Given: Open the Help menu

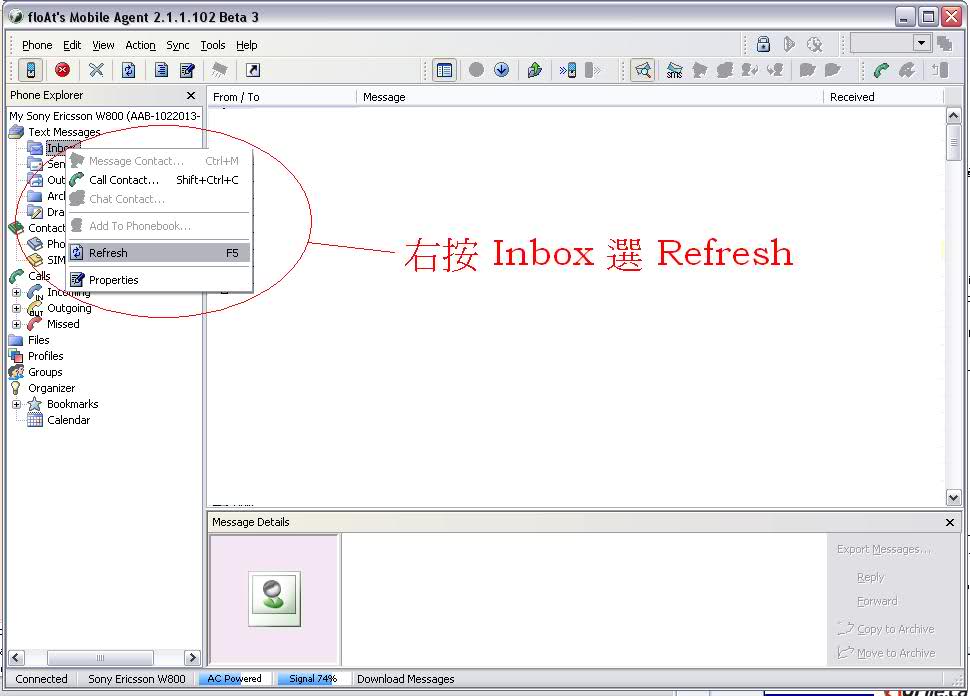Looking at the screenshot, I should 247,45.
